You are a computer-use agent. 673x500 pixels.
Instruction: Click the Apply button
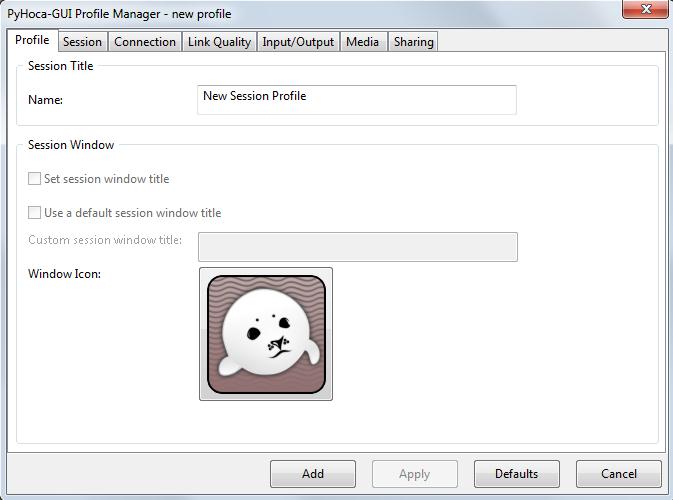[415, 474]
